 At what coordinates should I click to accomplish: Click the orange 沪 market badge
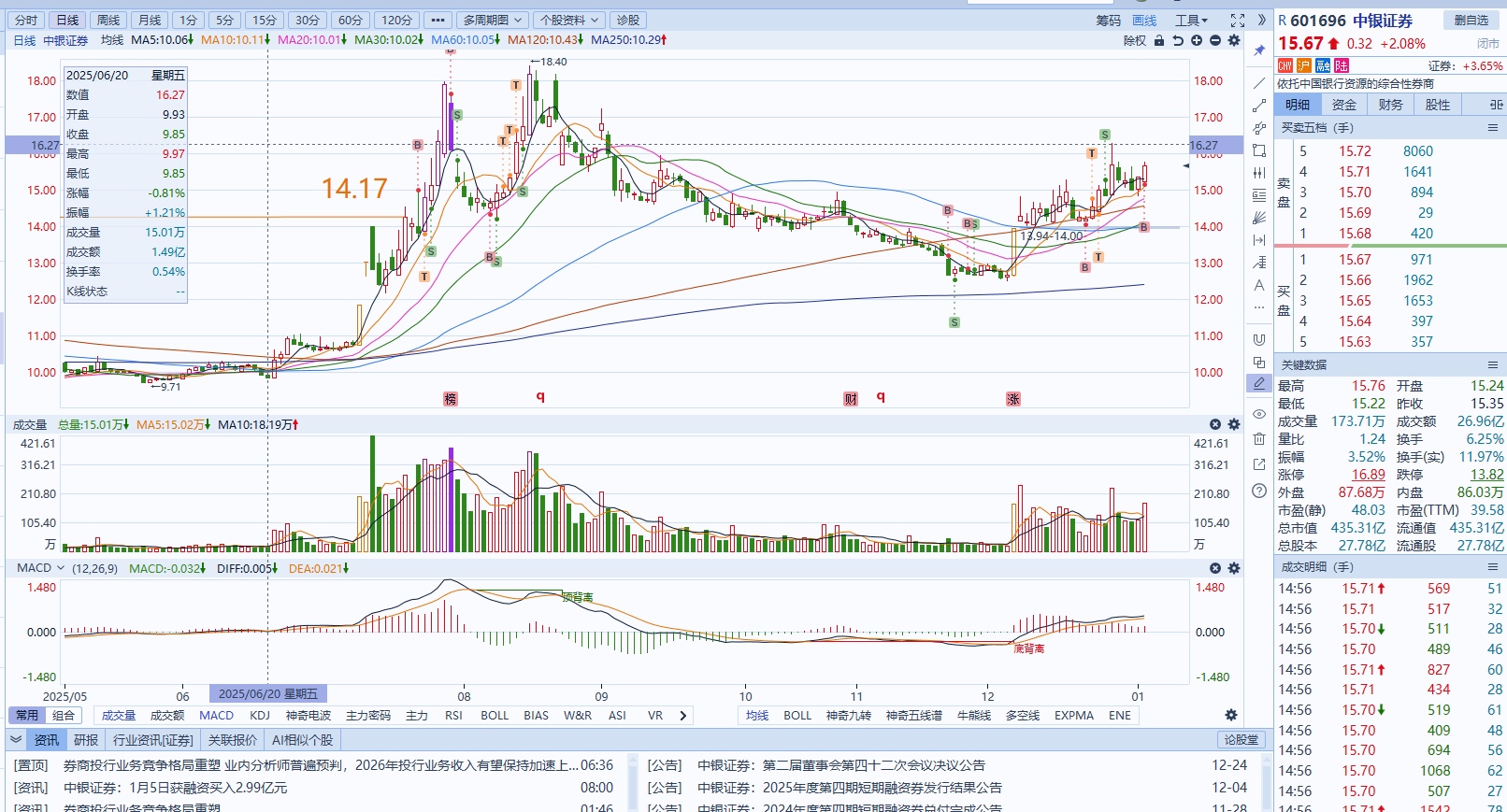click(x=1304, y=65)
